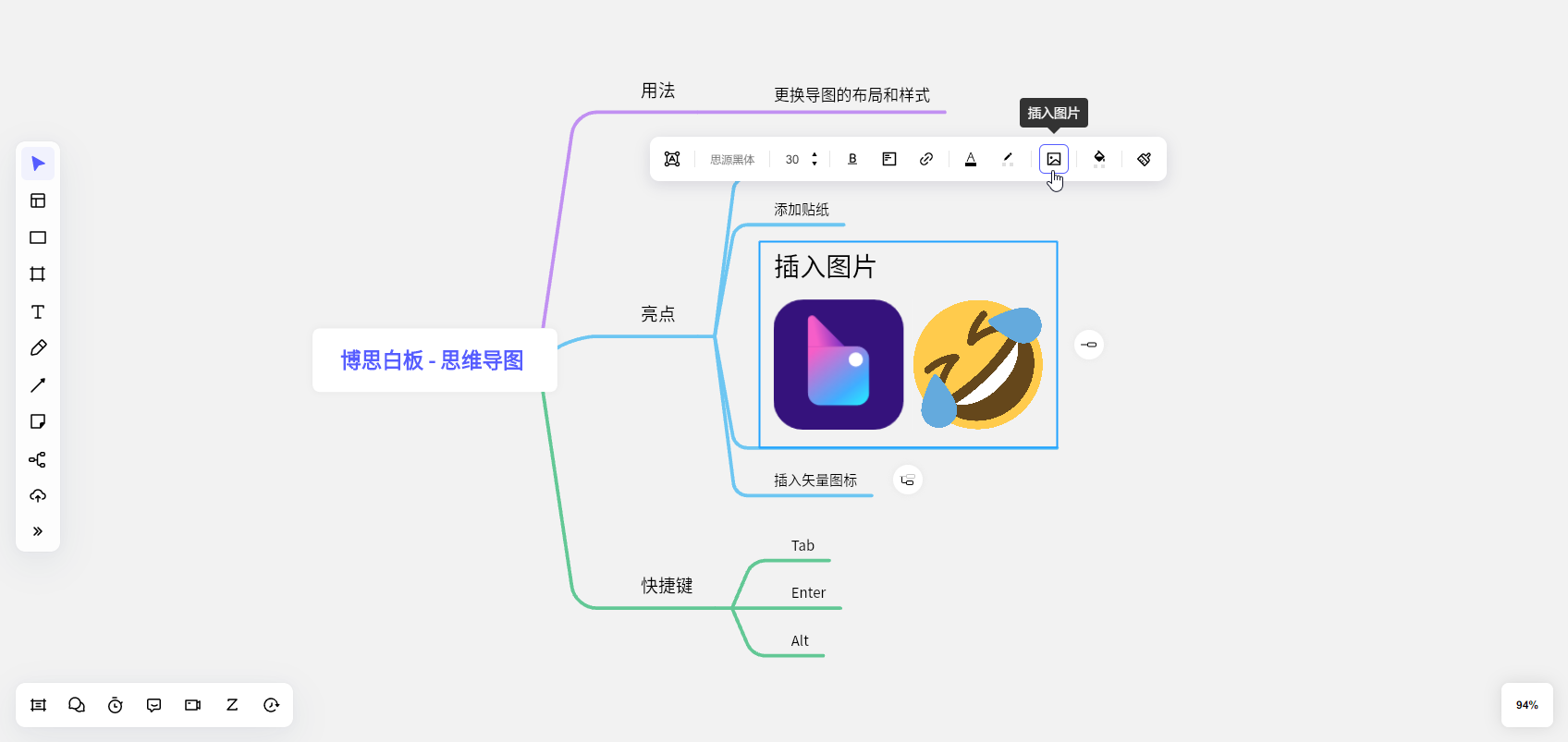Click the format painter style brush
This screenshot has width=1568, height=742.
1144,159
